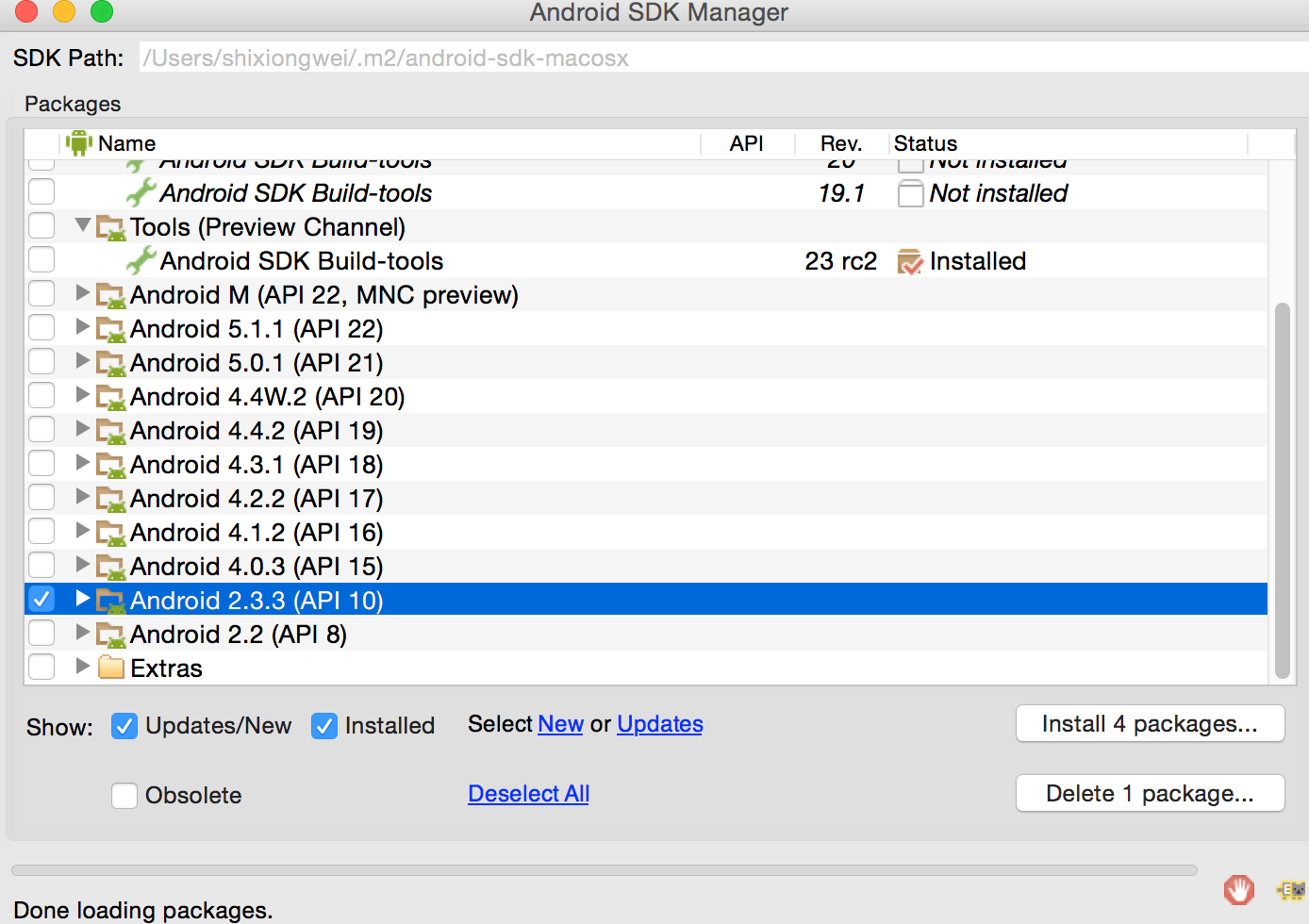The image size is (1309, 924).
Task: Select the Android SDK Build-tools 23 rc2 row
Action: 645,261
